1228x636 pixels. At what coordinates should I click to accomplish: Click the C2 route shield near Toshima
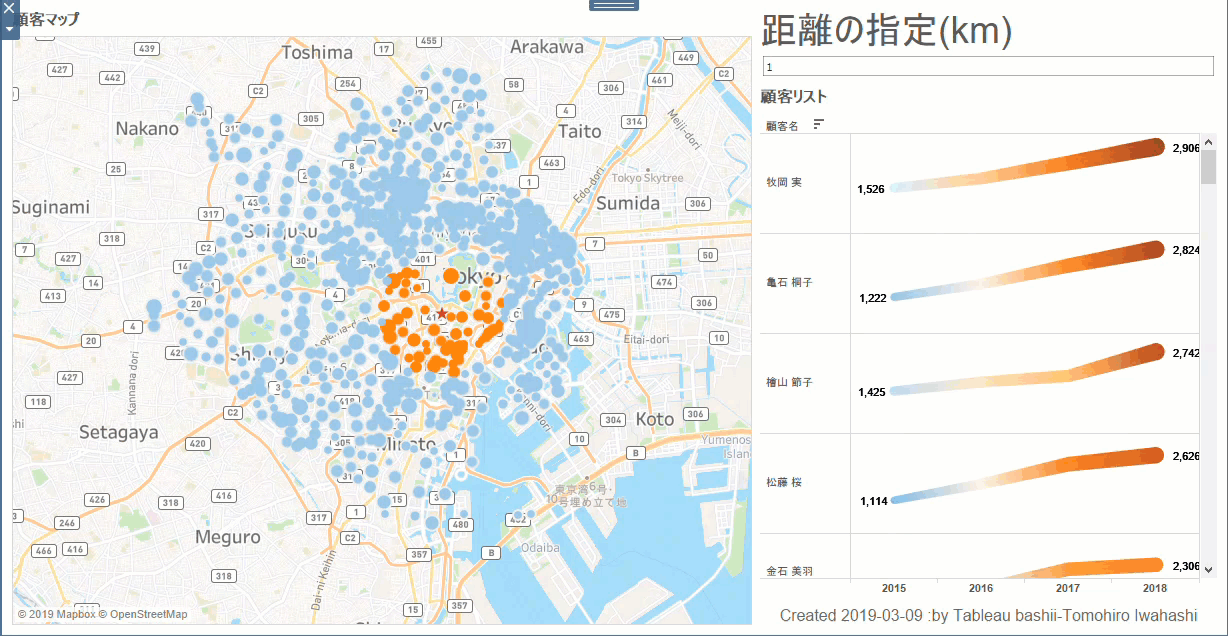point(257,91)
